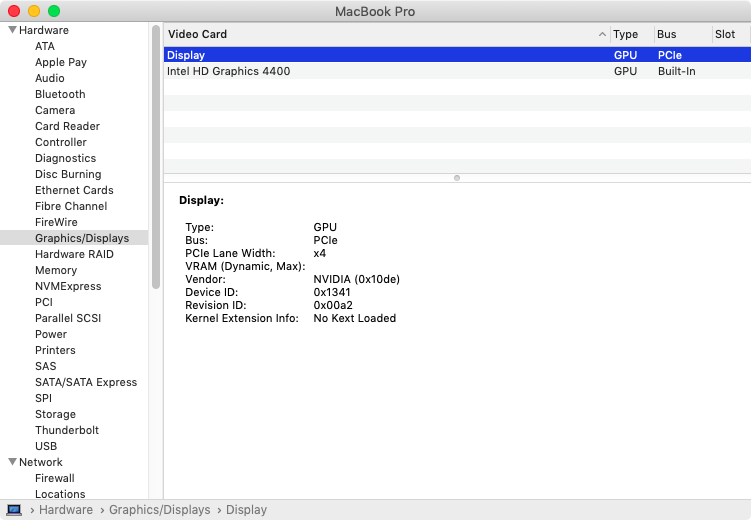Image resolution: width=751 pixels, height=520 pixels.
Task: Select SPI in the sidebar
Action: (43, 398)
